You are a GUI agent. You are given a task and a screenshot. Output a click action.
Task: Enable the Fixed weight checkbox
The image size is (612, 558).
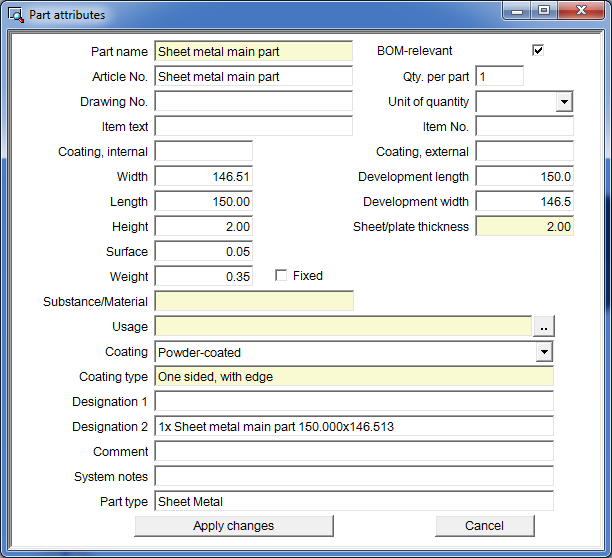click(x=281, y=276)
